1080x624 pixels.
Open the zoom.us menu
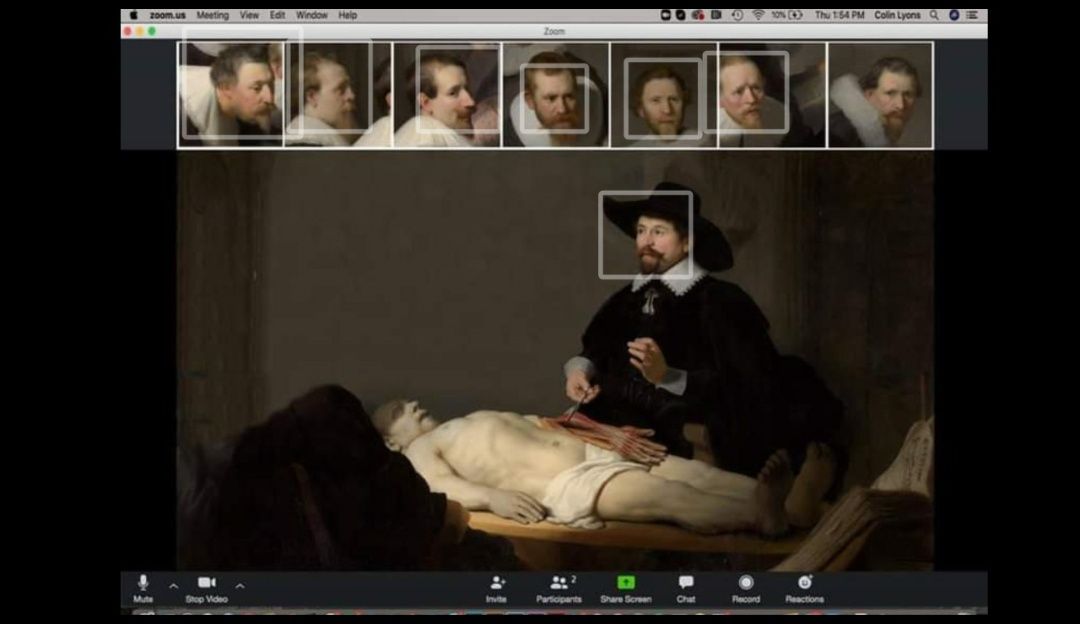click(x=167, y=14)
